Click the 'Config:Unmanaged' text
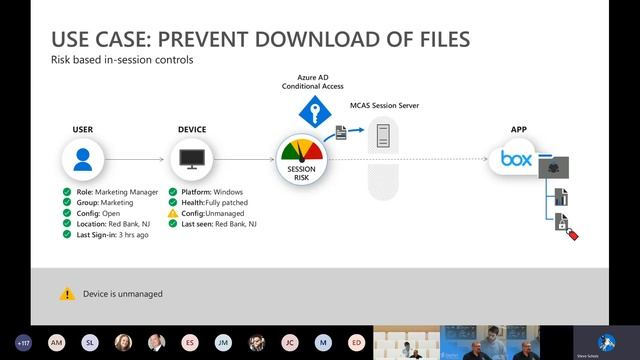Screen dimensions: 640x360 [213, 213]
